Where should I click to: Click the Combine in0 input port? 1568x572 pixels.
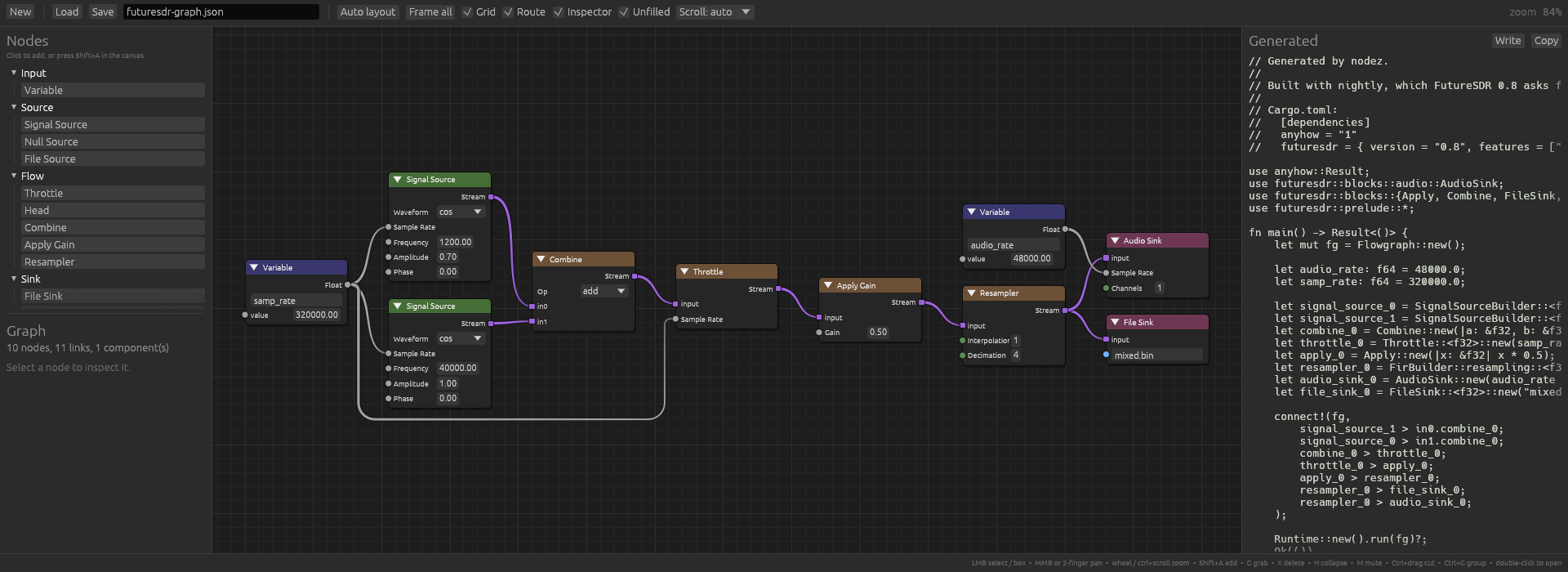[532, 306]
